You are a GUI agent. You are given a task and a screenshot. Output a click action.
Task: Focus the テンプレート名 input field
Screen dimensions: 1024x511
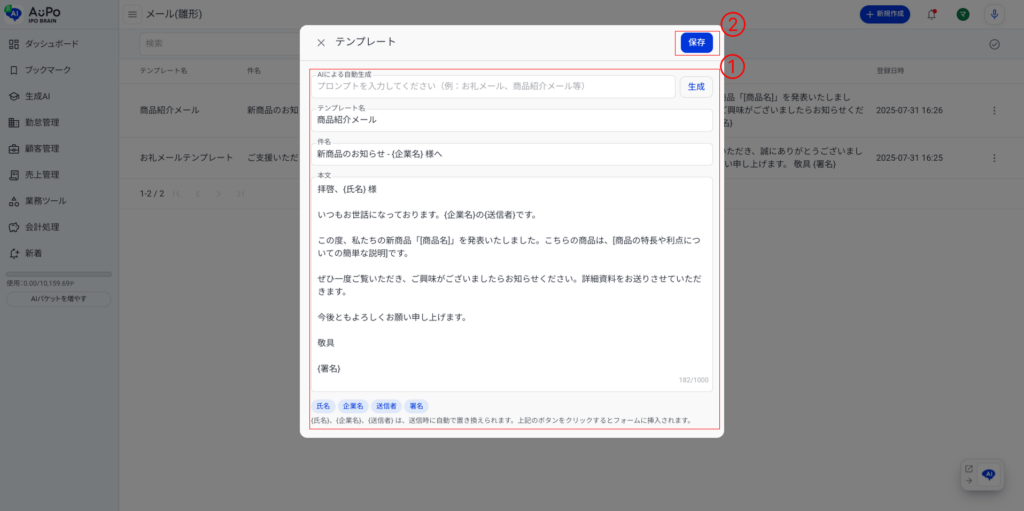tap(512, 120)
